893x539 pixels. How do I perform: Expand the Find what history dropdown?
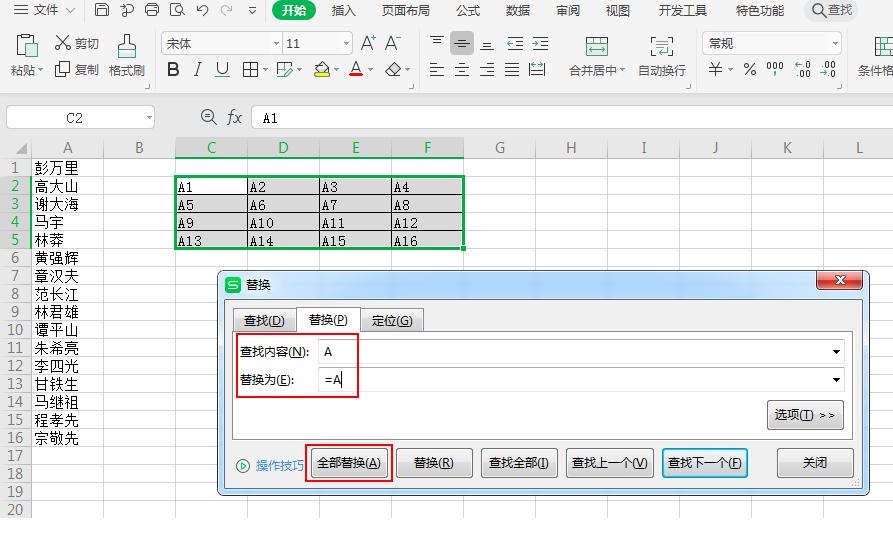pyautogui.click(x=836, y=352)
